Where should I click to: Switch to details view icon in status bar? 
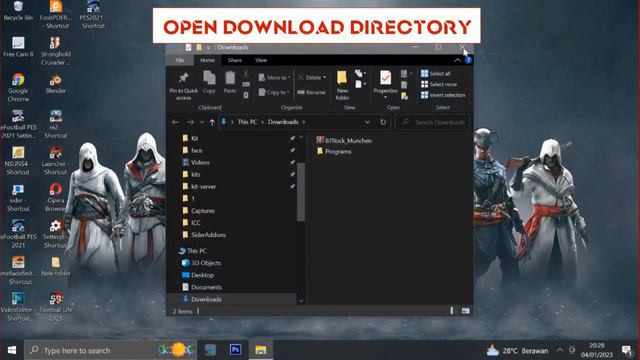pyautogui.click(x=451, y=311)
